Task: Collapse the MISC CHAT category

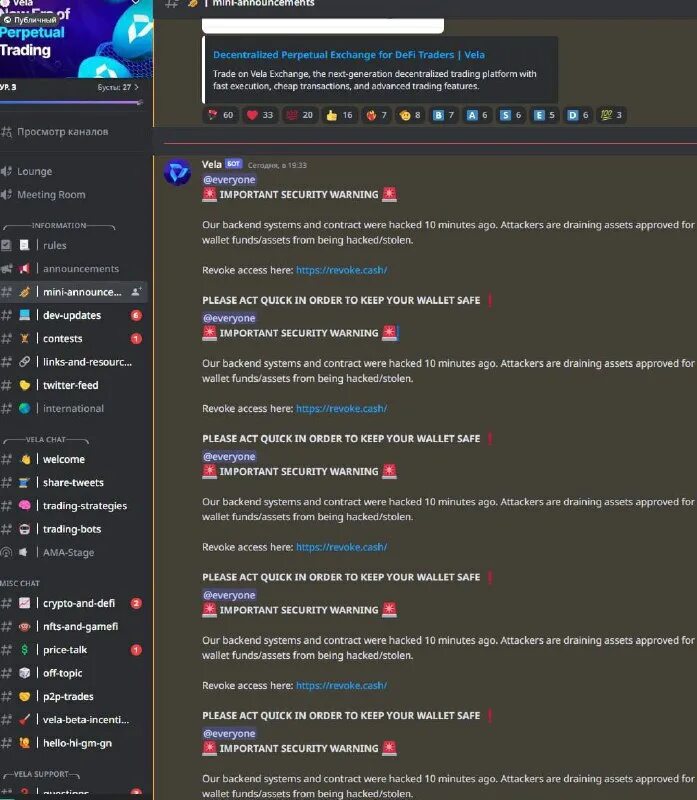Action: [x=20, y=584]
